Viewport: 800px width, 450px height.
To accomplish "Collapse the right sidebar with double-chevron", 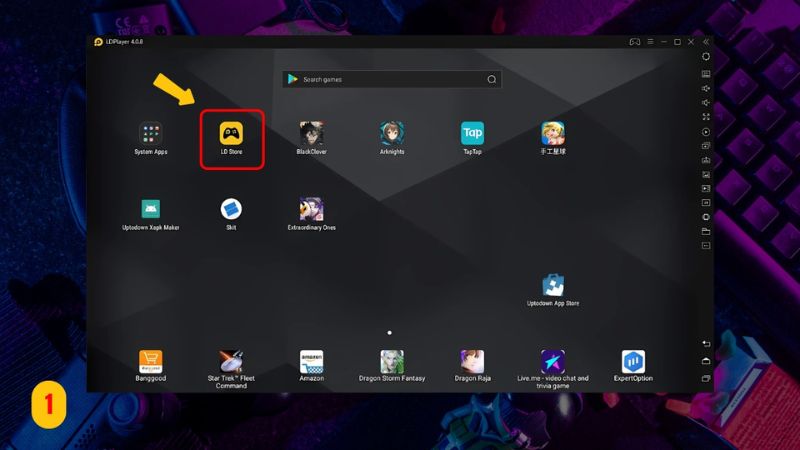I will 706,42.
